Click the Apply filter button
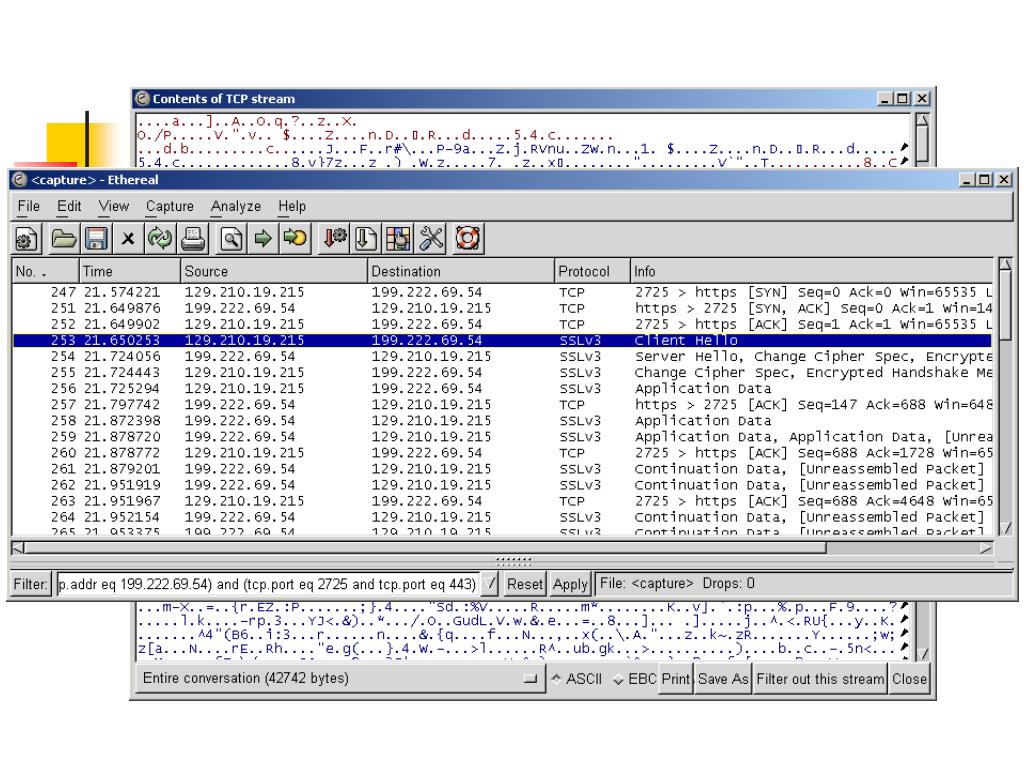Viewport: 1024px width, 768px height. pyautogui.click(x=570, y=584)
